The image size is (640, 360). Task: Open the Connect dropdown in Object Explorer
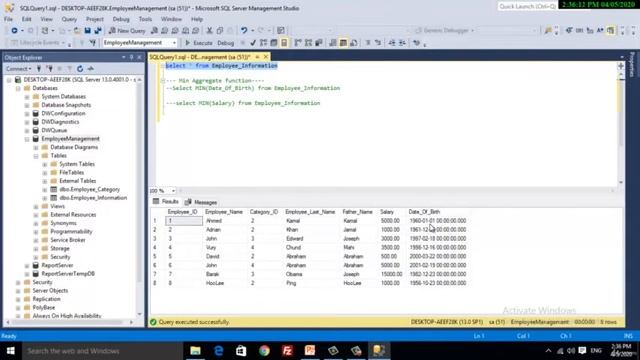(19, 69)
